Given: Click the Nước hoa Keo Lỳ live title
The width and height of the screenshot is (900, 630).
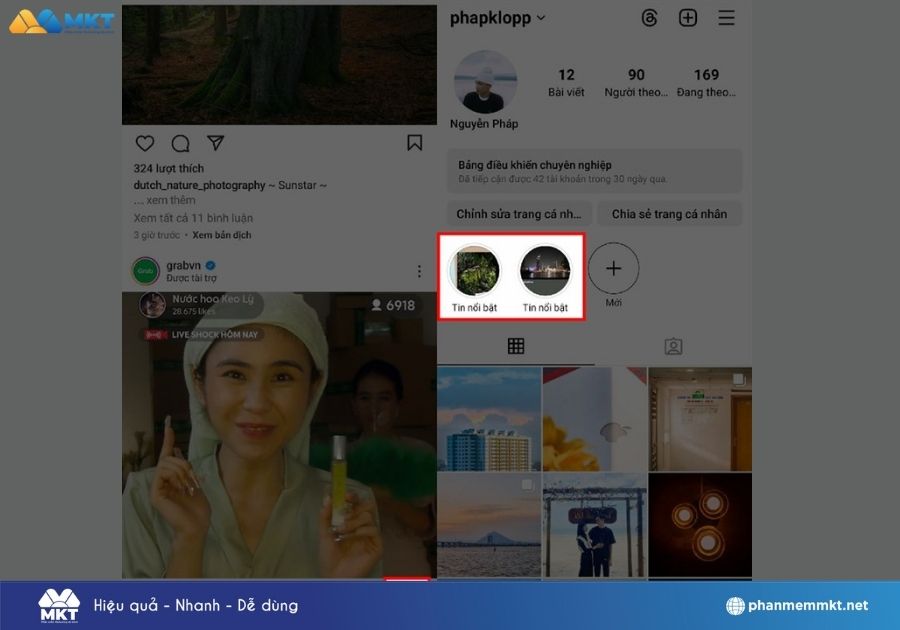Looking at the screenshot, I should (213, 299).
